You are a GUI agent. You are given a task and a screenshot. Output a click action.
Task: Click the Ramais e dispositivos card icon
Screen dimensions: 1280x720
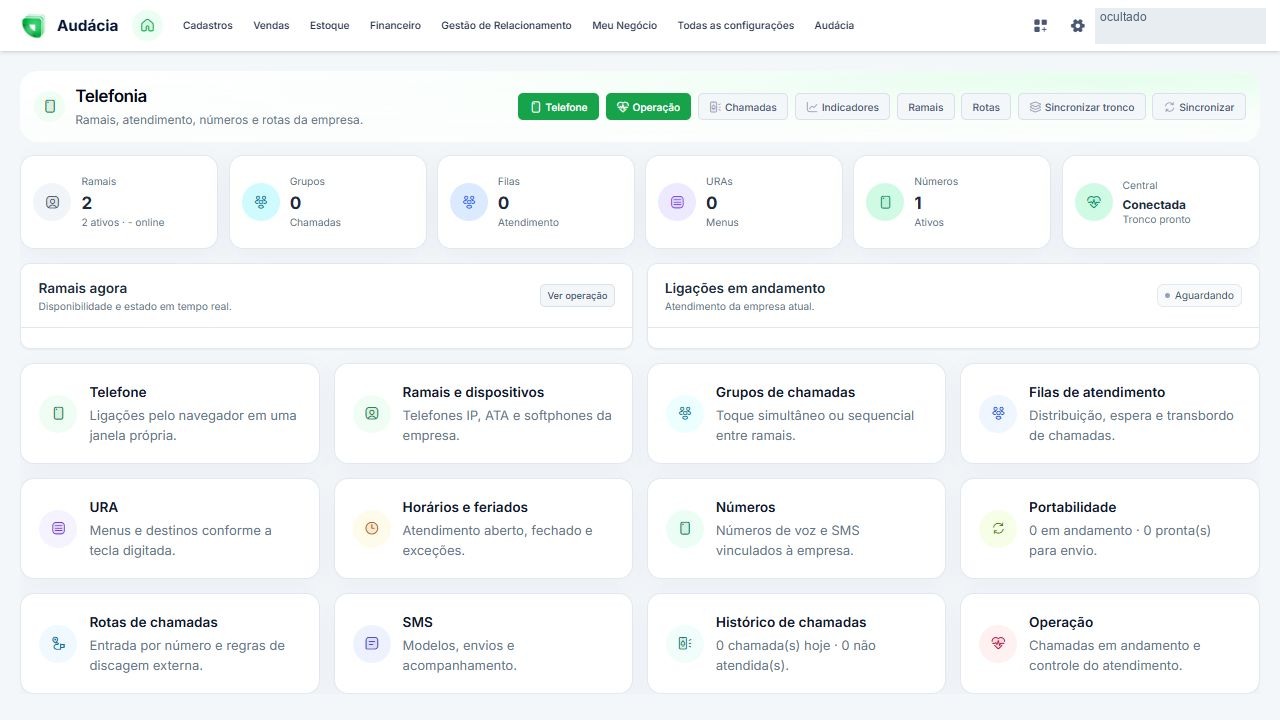(x=372, y=413)
